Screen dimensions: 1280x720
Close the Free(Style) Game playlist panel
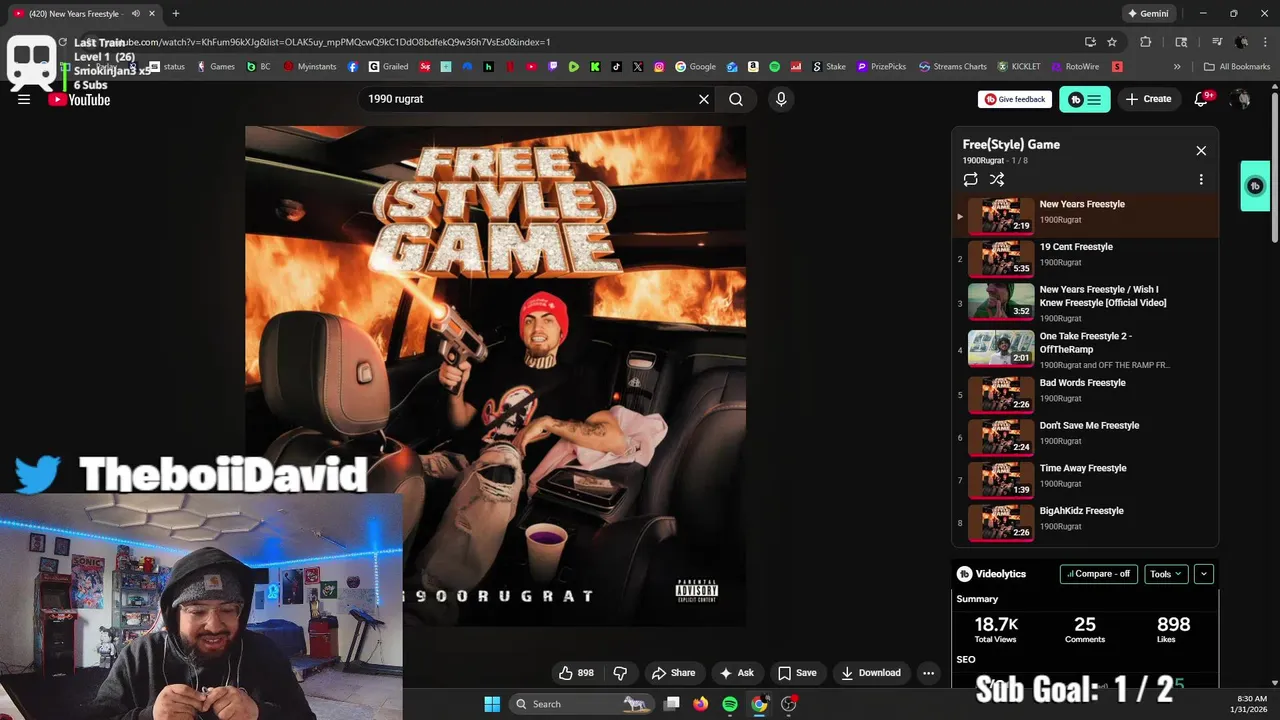pyautogui.click(x=1201, y=151)
